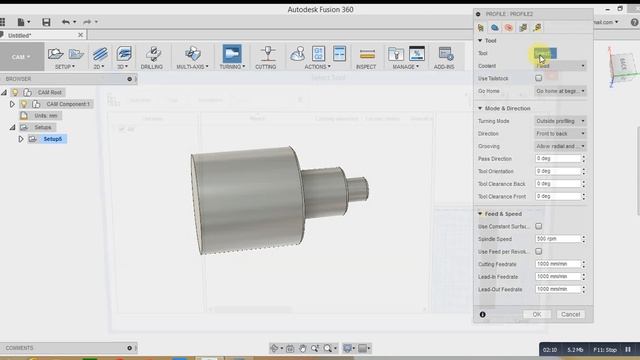Click the orbit icon in the navigation bar
Viewport: 640px width, 360px height.
click(x=274, y=348)
